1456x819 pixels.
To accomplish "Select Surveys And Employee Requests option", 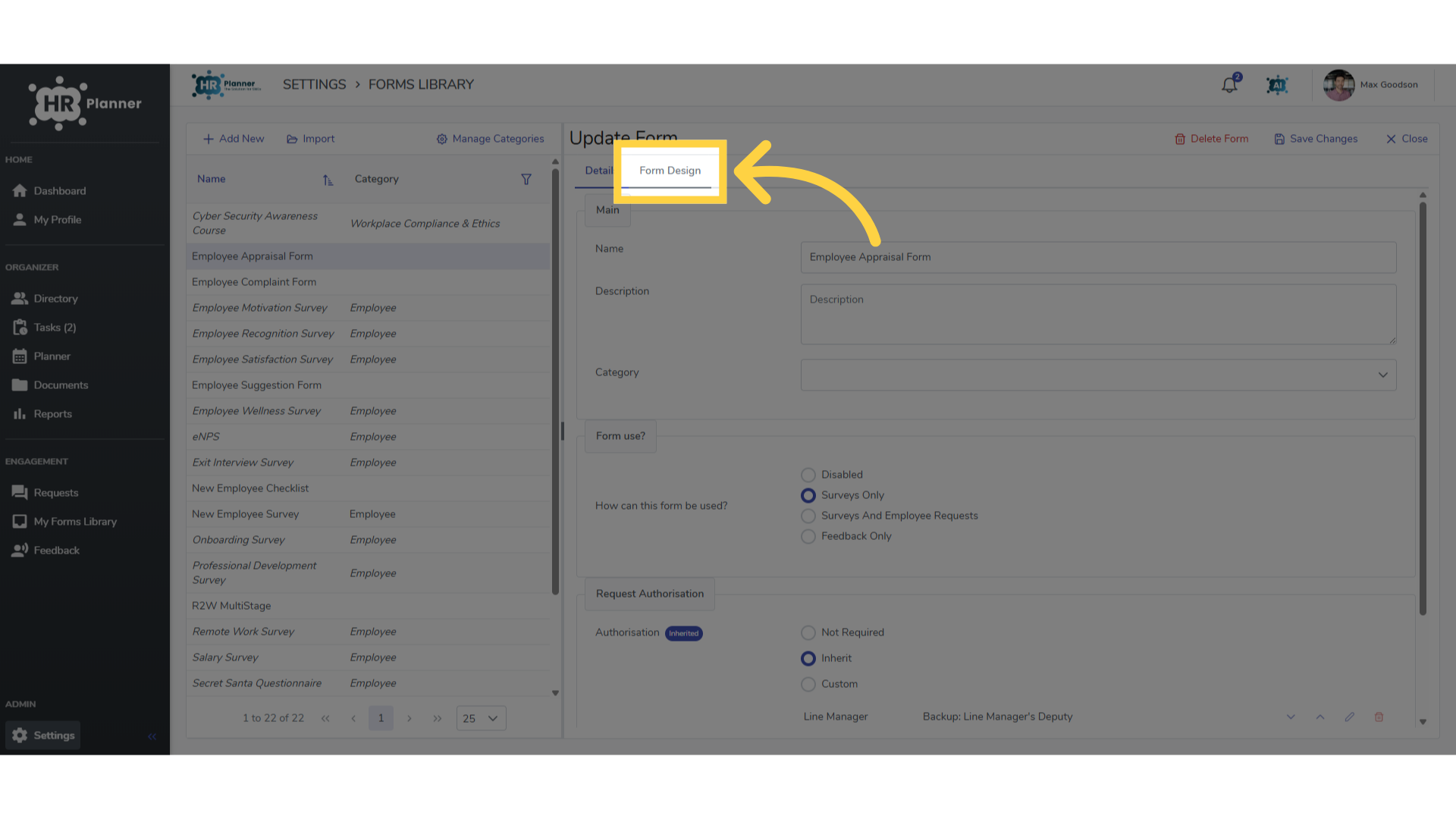I will (x=808, y=516).
